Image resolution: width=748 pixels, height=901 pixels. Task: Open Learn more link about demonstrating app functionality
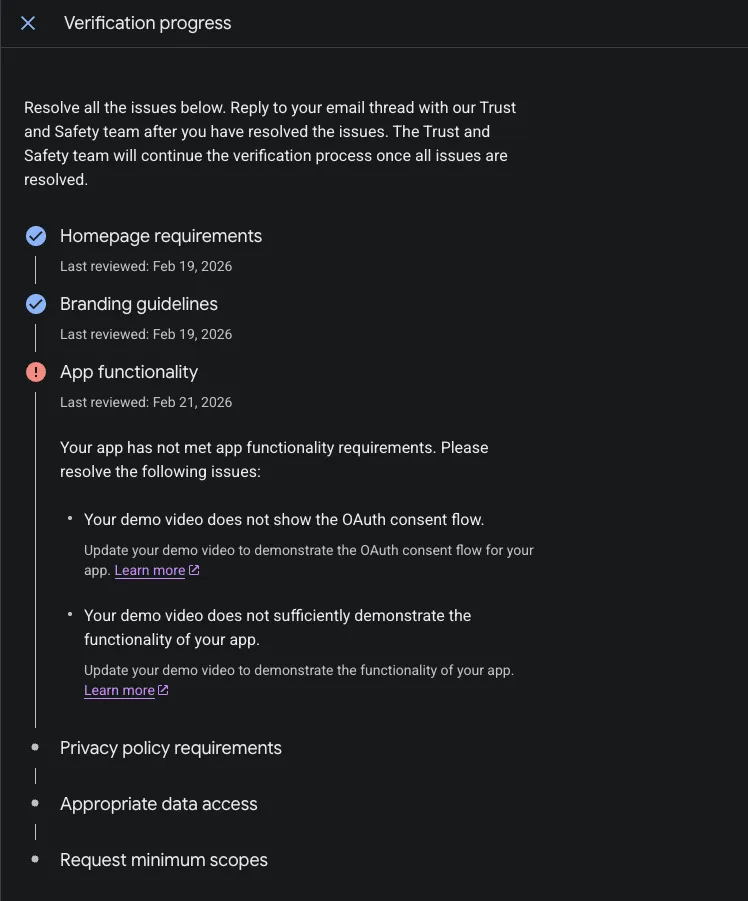[119, 691]
